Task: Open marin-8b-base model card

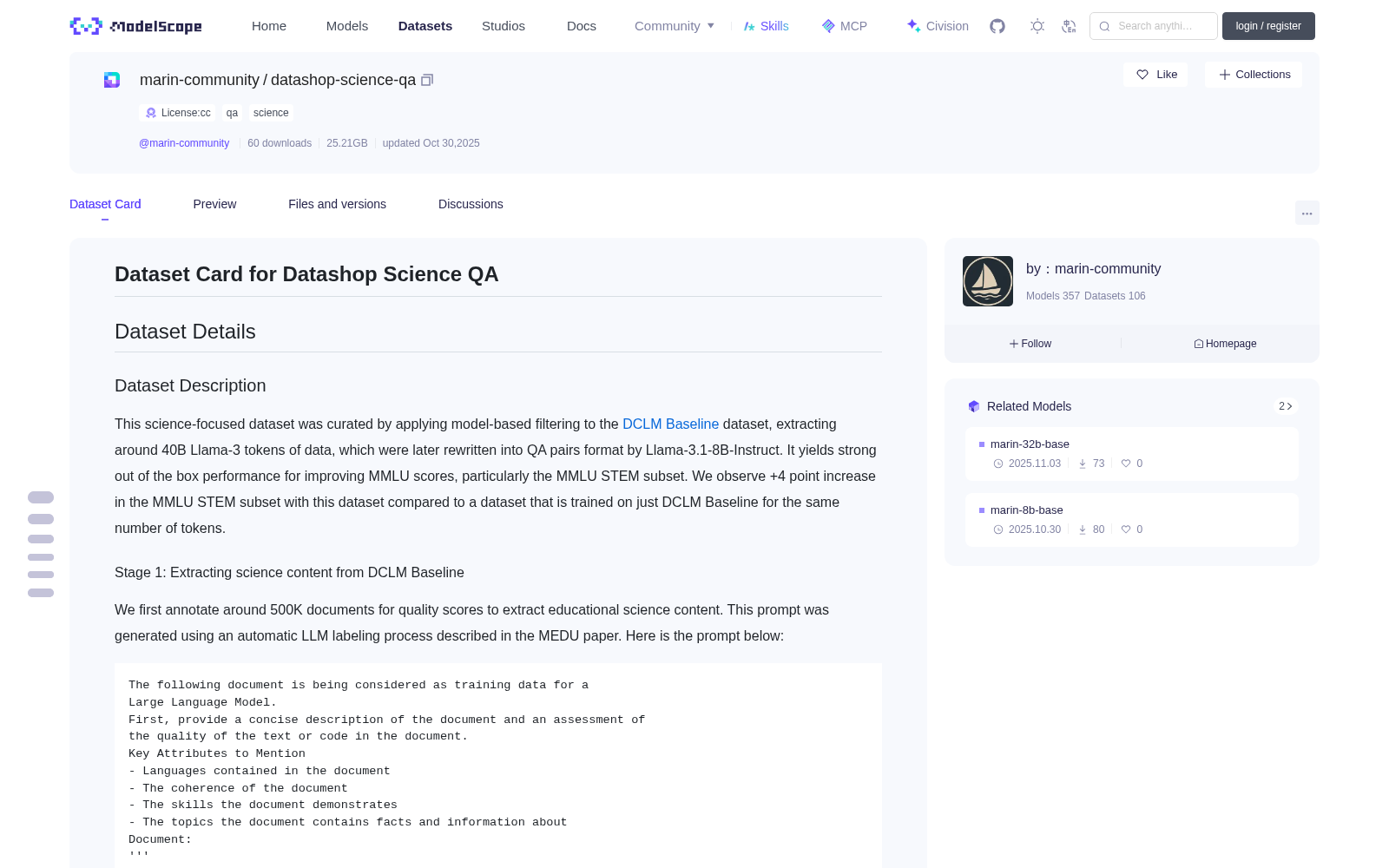Action: 1132,520
